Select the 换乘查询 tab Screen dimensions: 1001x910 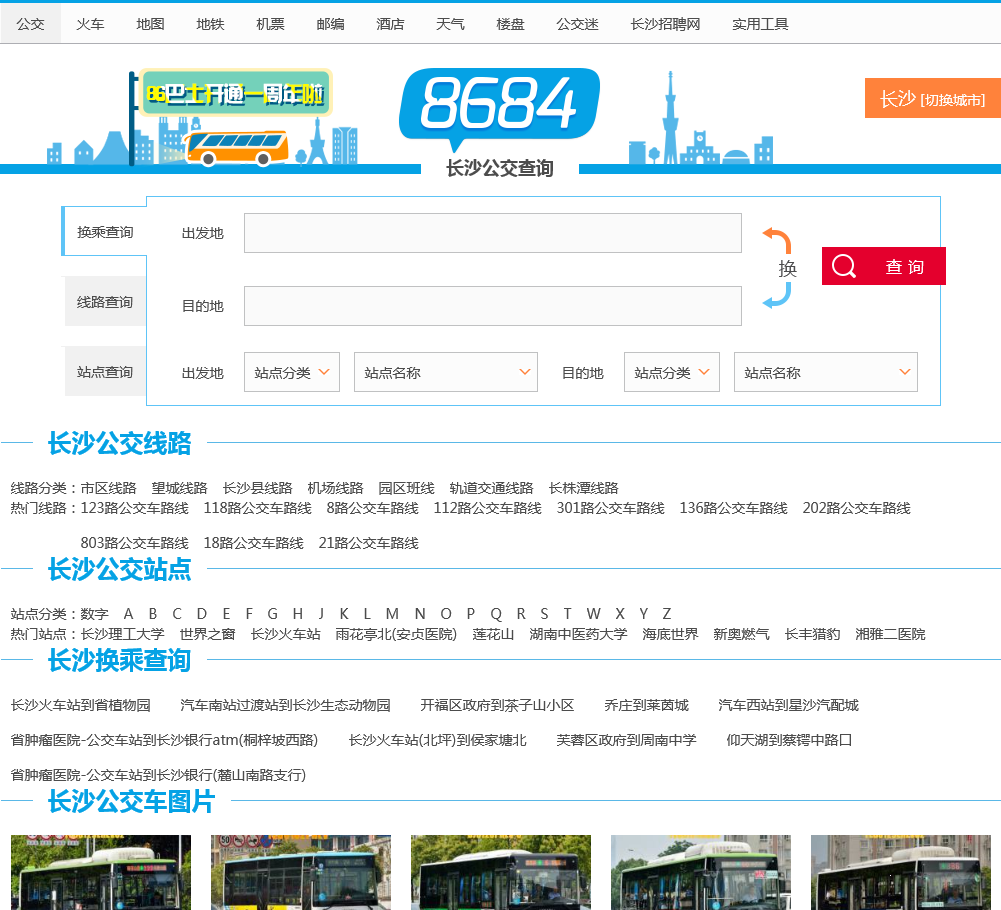tap(105, 232)
